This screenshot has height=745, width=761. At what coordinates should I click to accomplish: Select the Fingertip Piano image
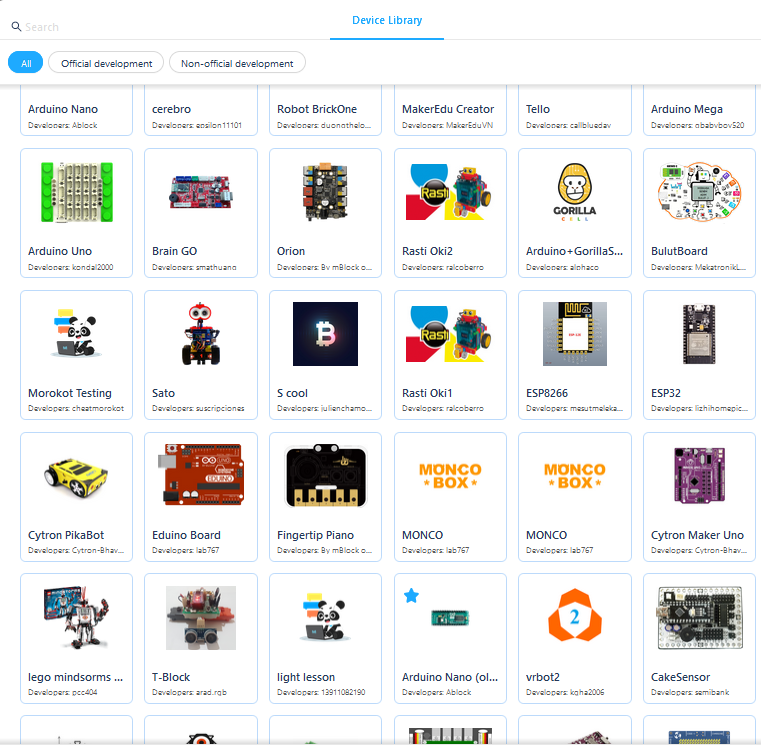326,476
